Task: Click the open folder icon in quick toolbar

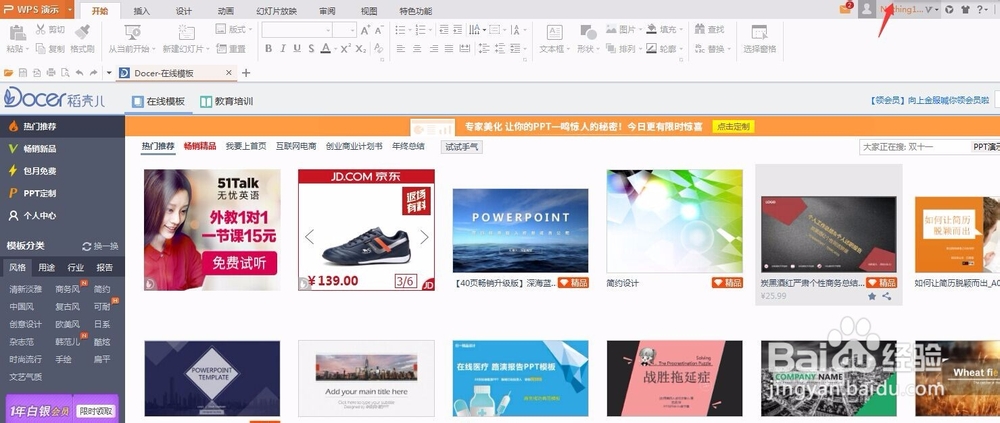Action: [x=8, y=73]
